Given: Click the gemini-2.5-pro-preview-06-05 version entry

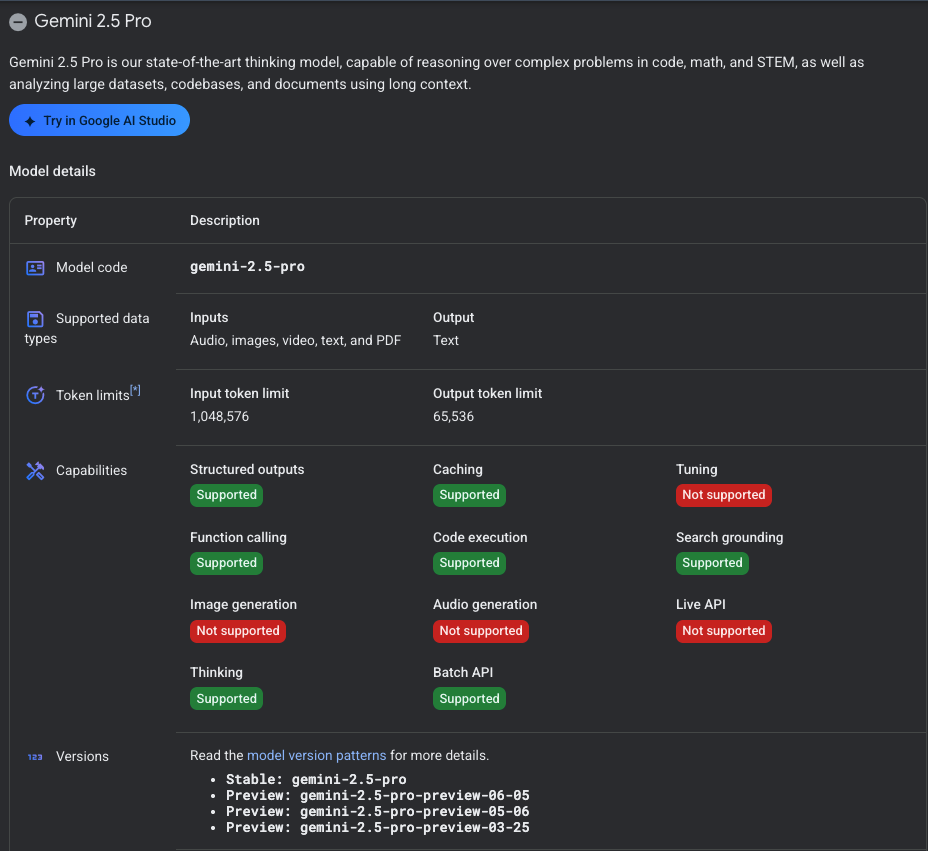Looking at the screenshot, I should tap(414, 796).
